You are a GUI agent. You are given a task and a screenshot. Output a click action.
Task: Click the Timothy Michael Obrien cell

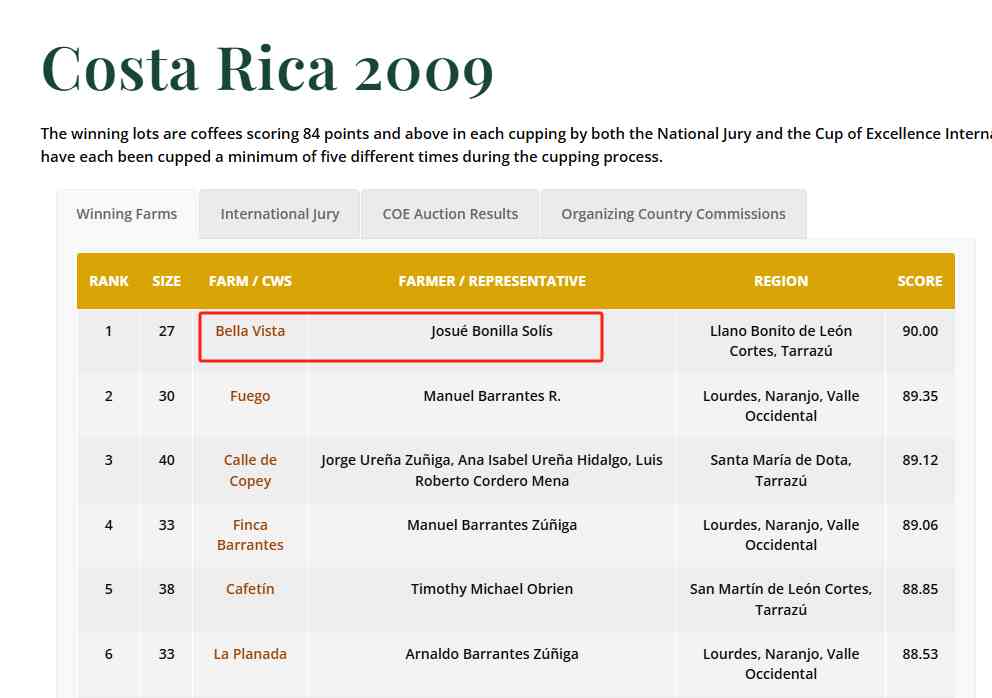(x=492, y=589)
